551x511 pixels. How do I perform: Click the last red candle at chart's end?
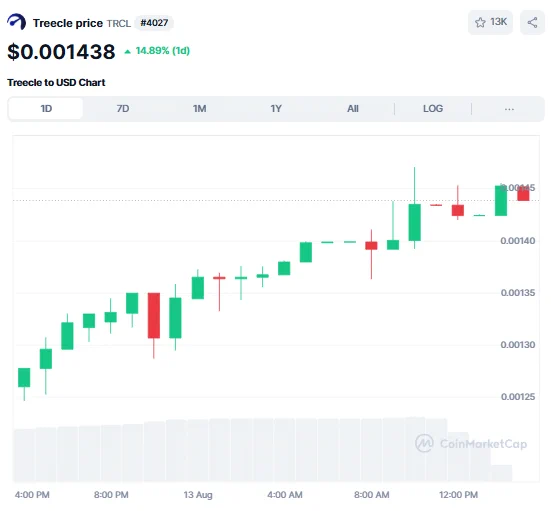(x=523, y=194)
